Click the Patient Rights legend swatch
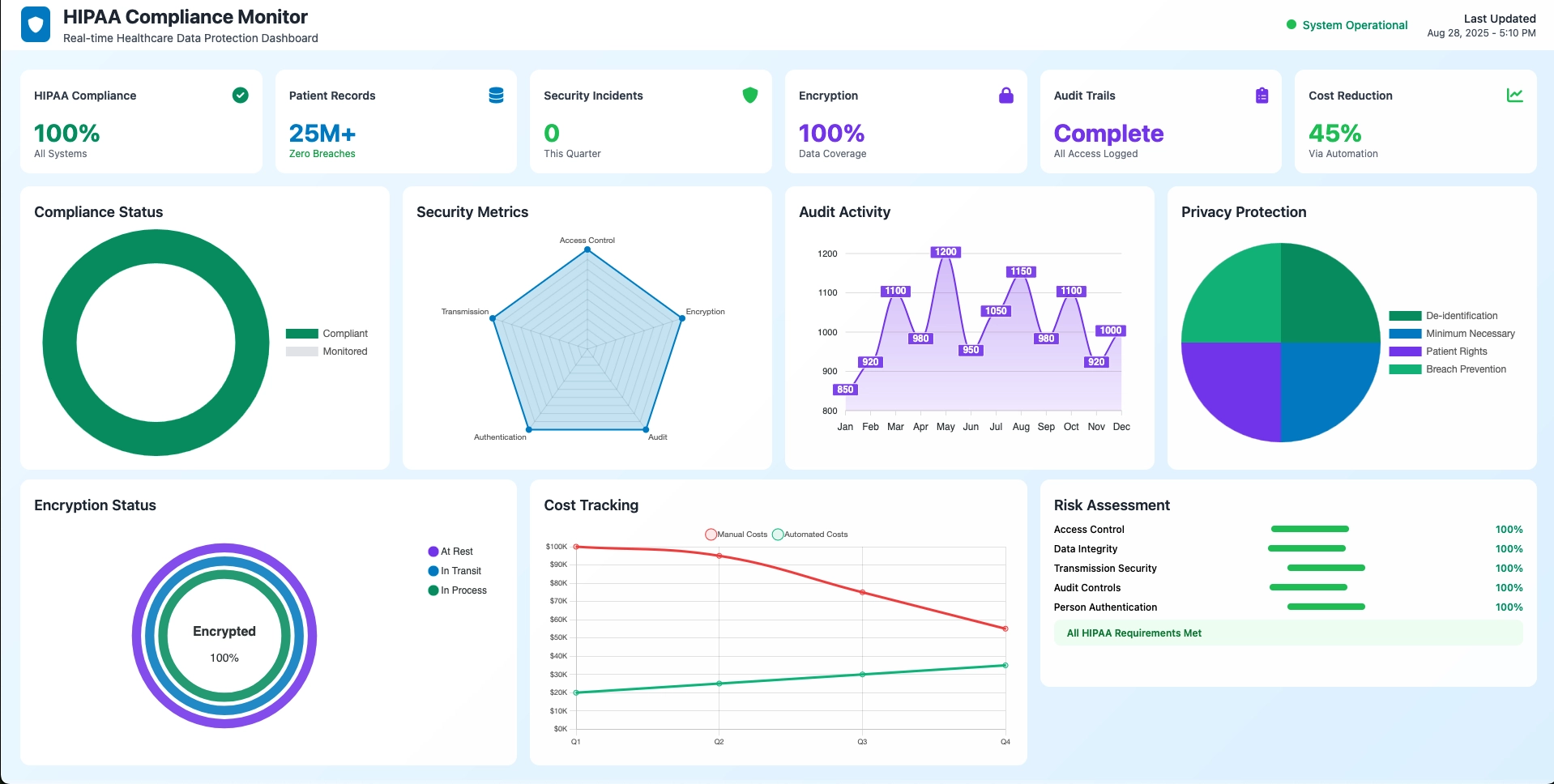 pos(1406,352)
